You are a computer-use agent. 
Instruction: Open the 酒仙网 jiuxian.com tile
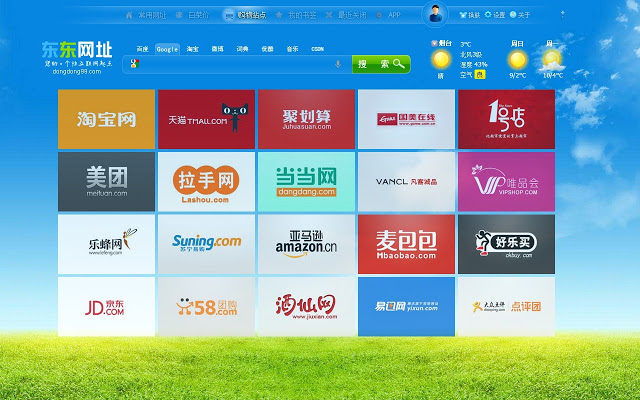pos(307,307)
